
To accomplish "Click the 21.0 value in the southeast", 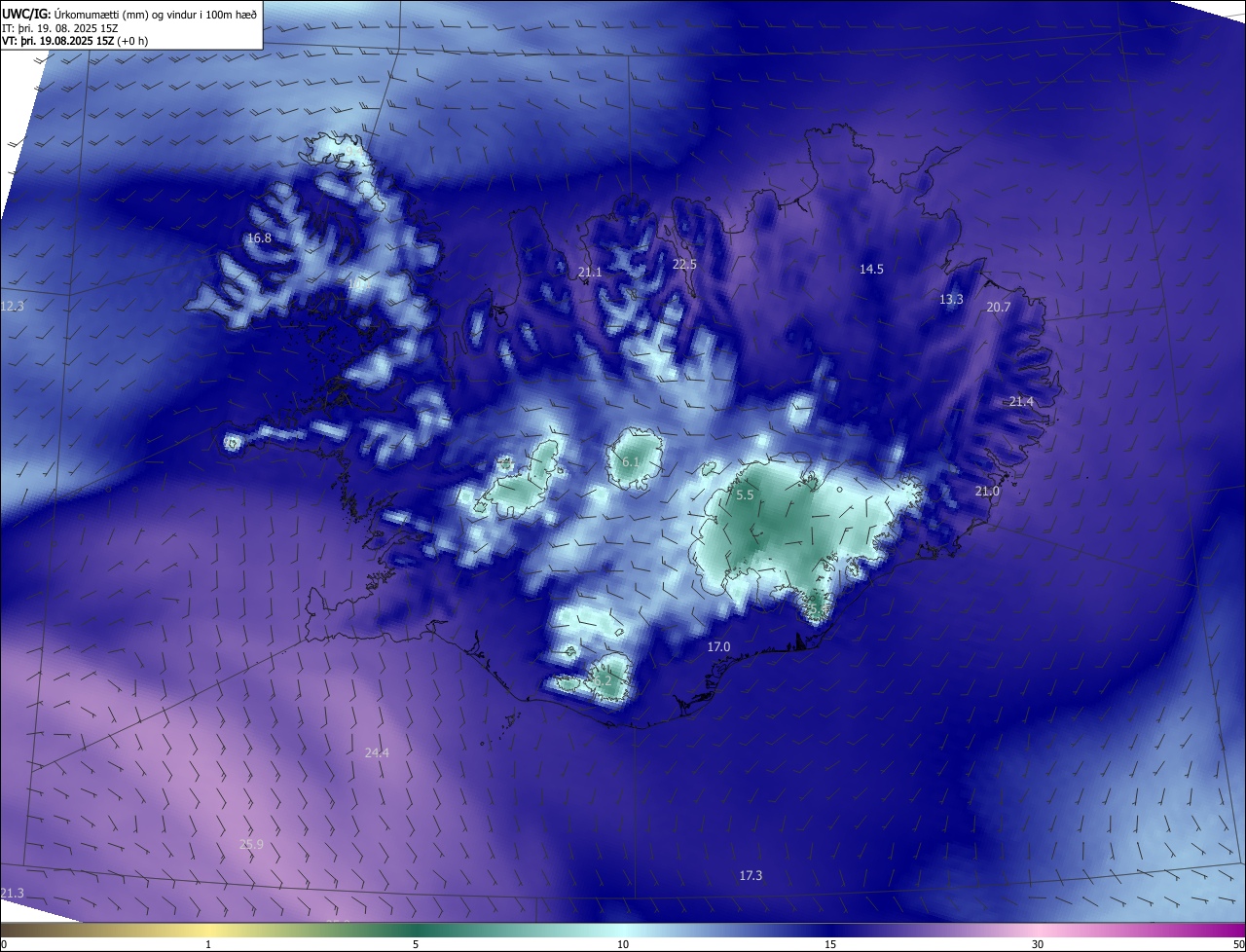I will [x=987, y=492].
